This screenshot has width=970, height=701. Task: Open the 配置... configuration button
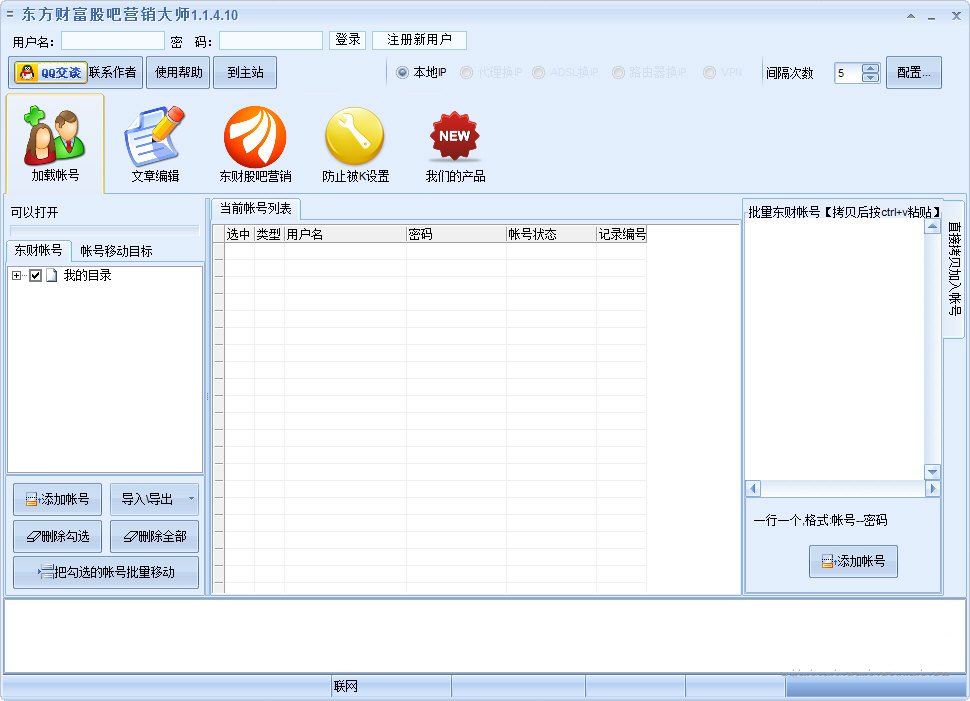click(914, 72)
